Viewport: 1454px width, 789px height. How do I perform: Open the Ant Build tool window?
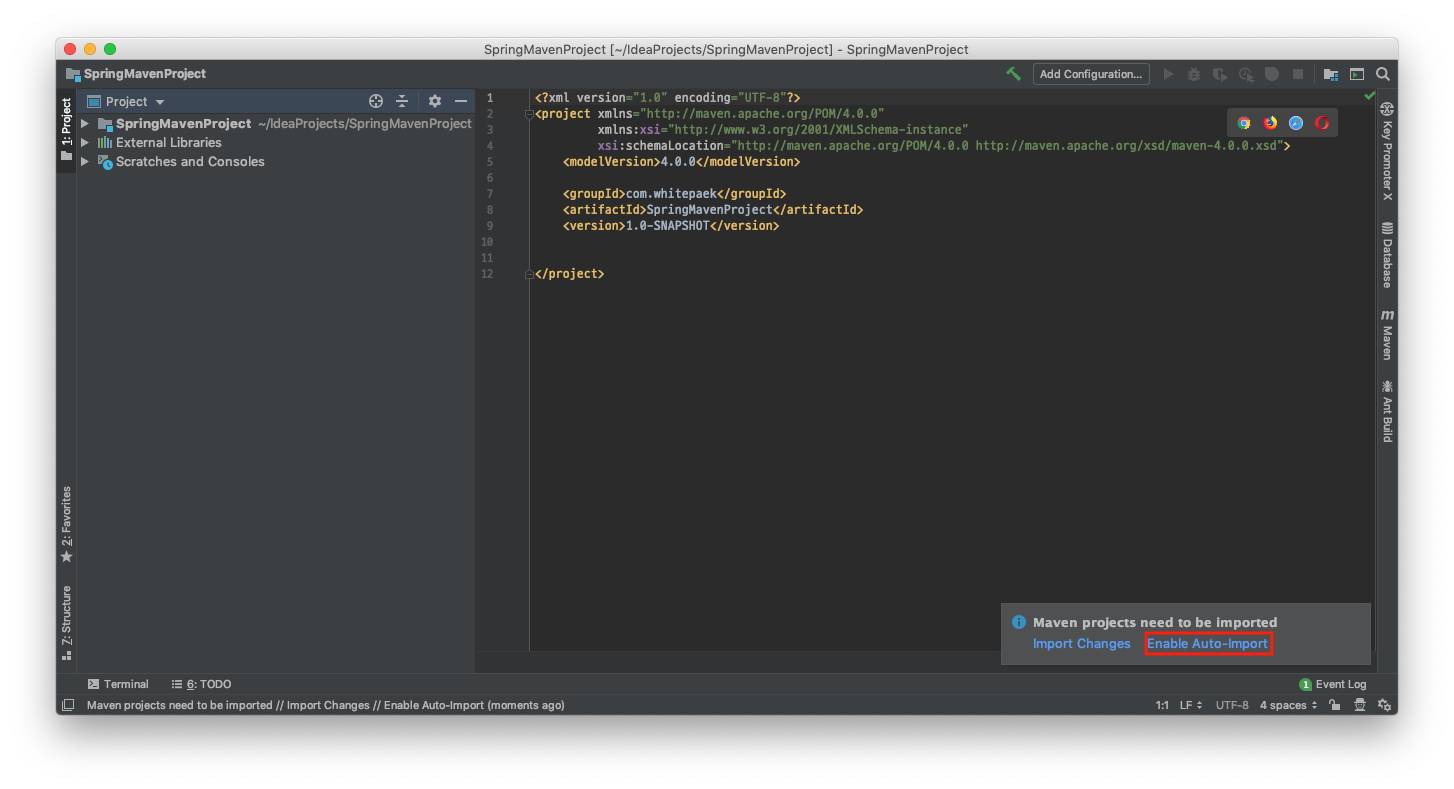click(1387, 411)
